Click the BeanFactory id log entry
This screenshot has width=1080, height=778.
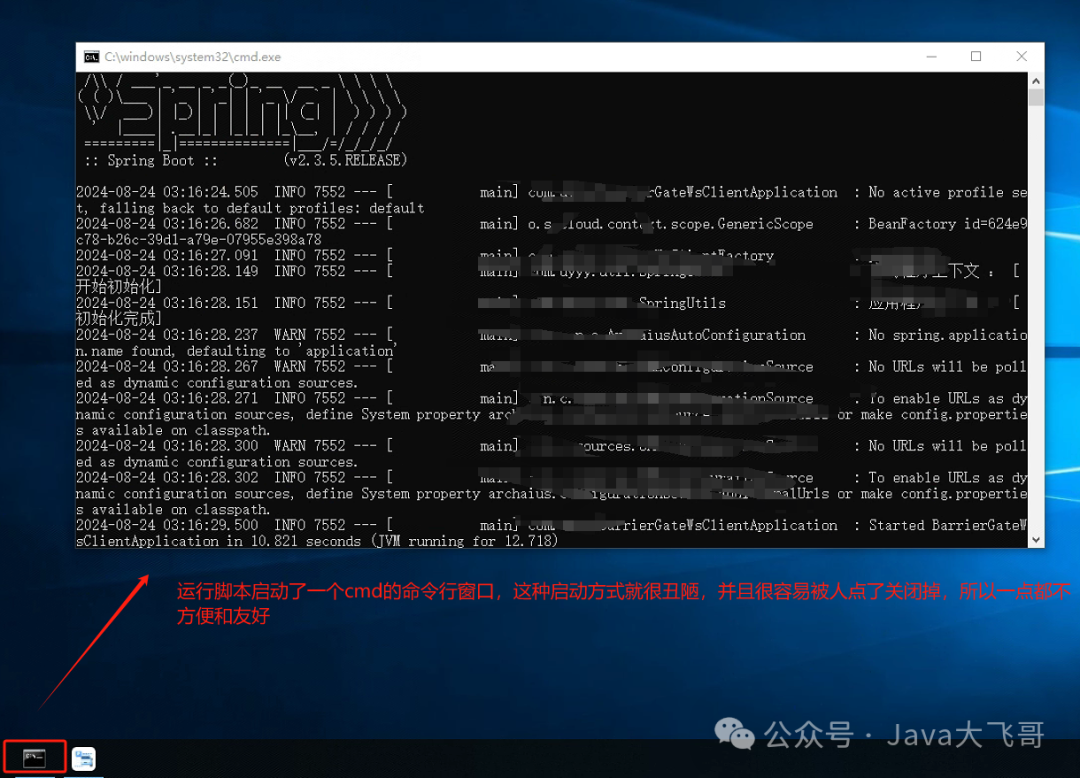tap(940, 224)
